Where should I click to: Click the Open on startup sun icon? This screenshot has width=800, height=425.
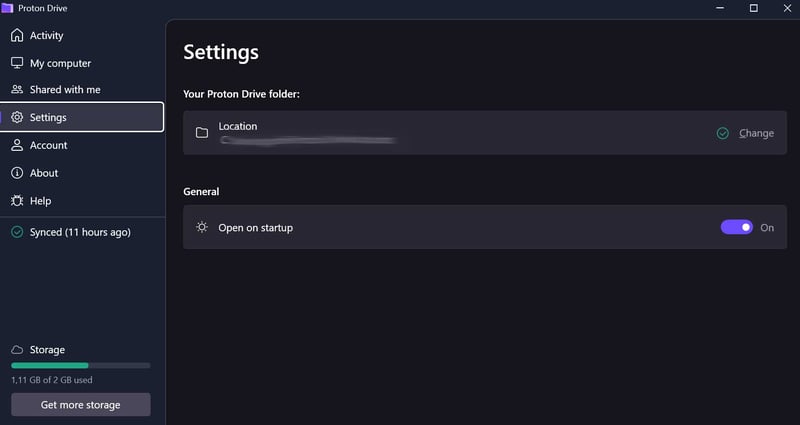202,228
